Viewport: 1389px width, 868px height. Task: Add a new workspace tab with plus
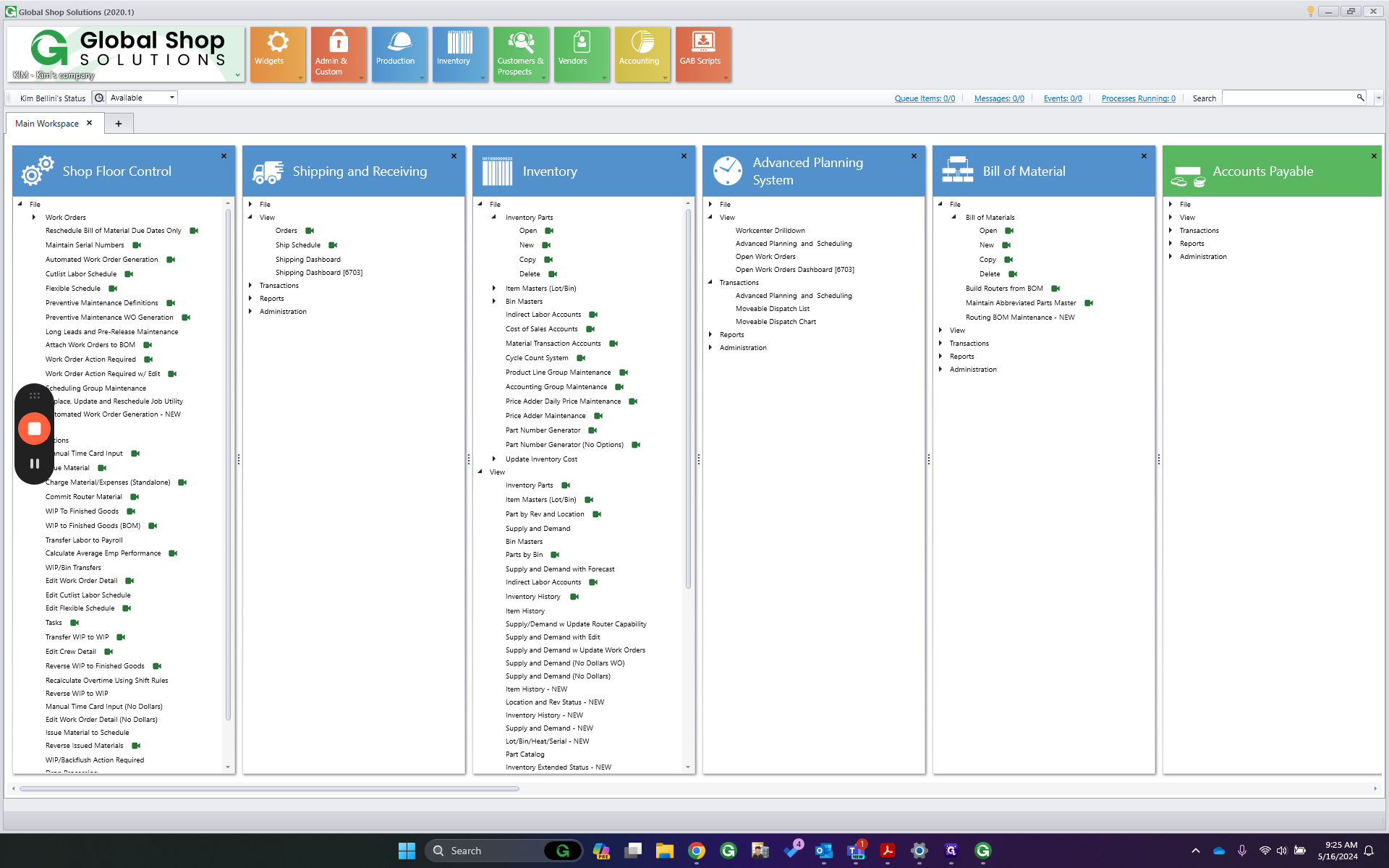119,124
